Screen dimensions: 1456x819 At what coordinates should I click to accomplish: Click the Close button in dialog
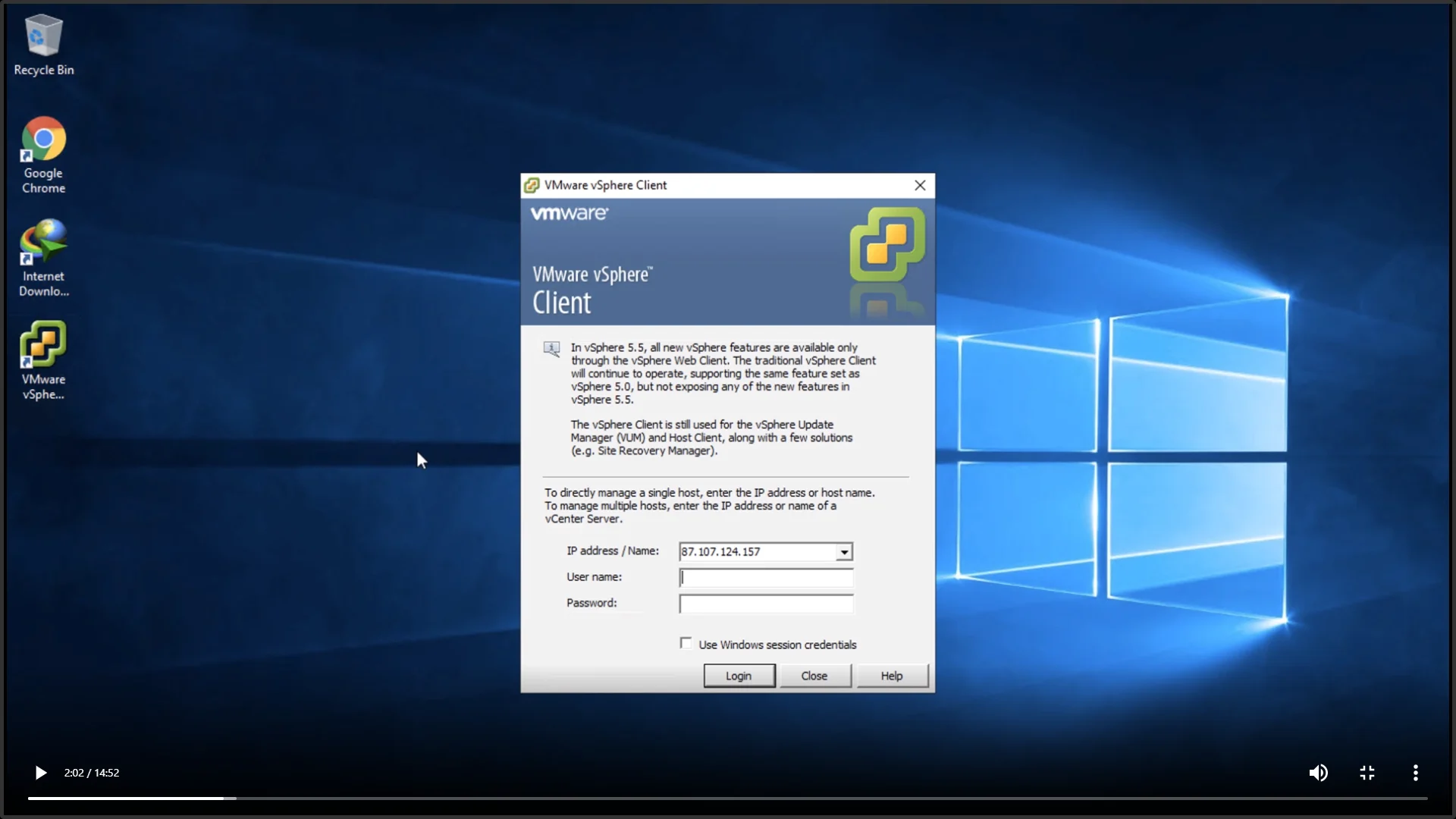814,676
